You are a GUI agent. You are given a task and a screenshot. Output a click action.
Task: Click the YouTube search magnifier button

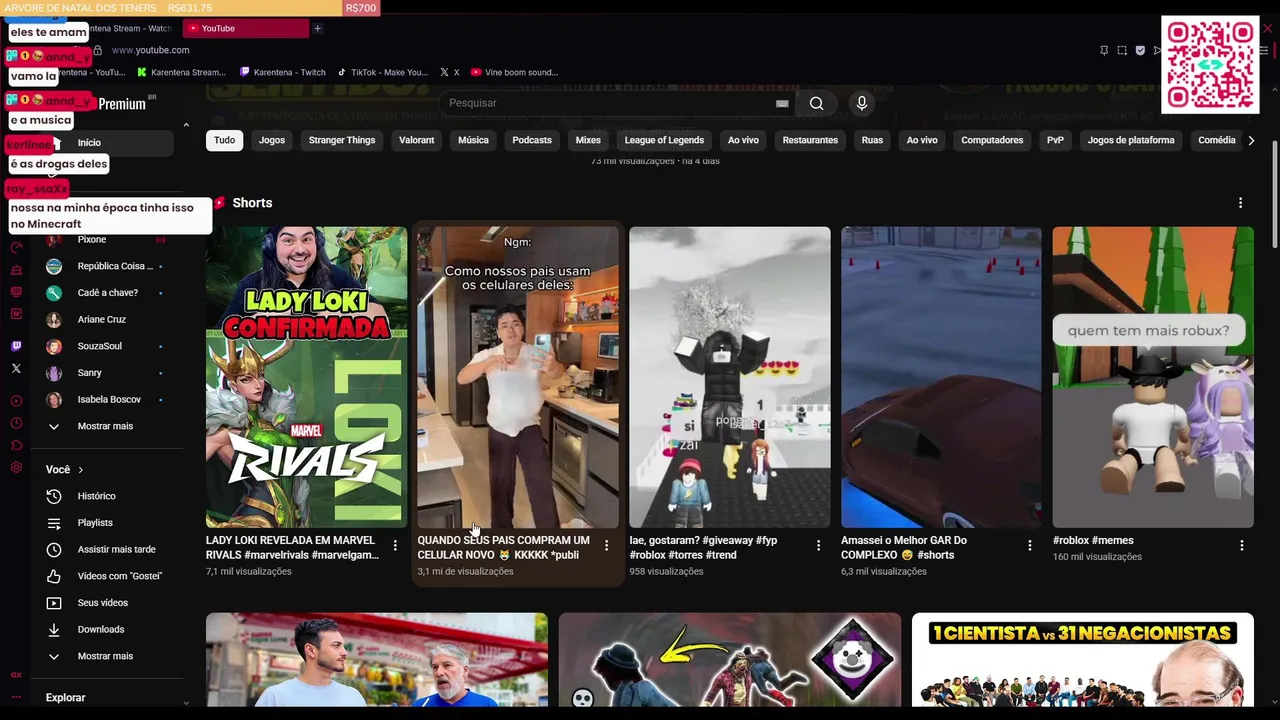point(816,103)
